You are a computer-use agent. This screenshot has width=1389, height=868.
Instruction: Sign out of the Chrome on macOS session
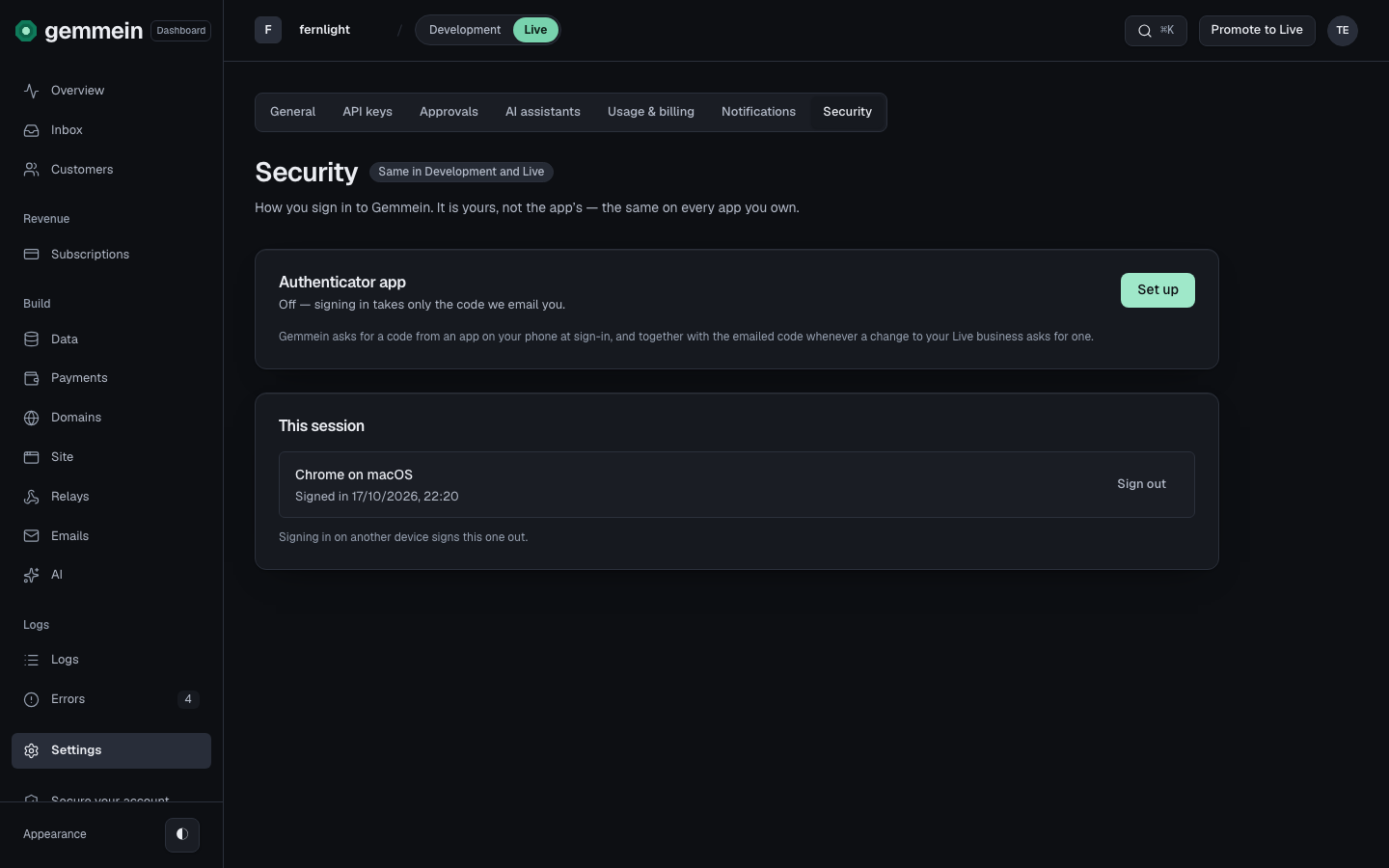[x=1141, y=484]
